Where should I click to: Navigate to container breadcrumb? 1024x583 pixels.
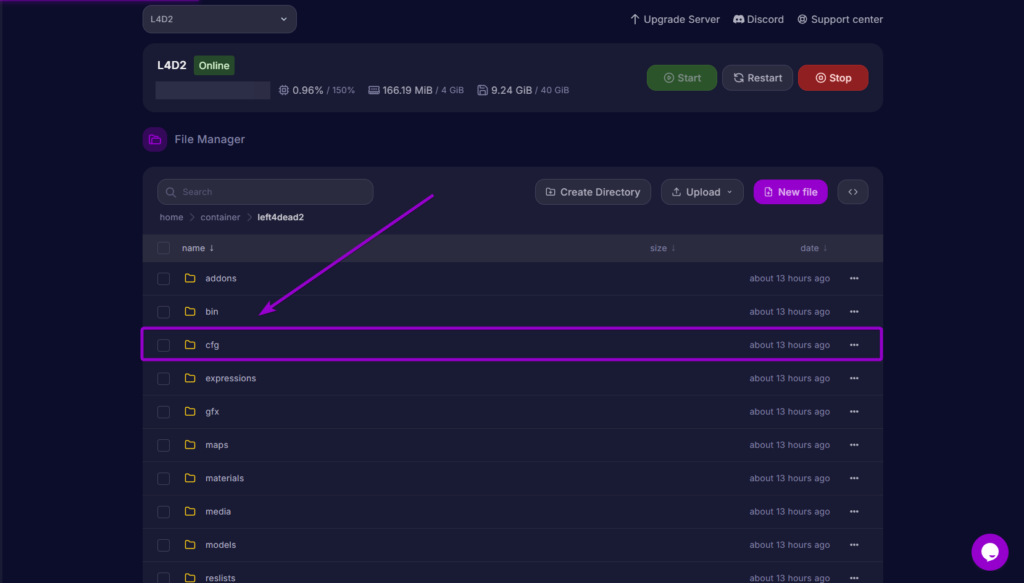tap(220, 217)
